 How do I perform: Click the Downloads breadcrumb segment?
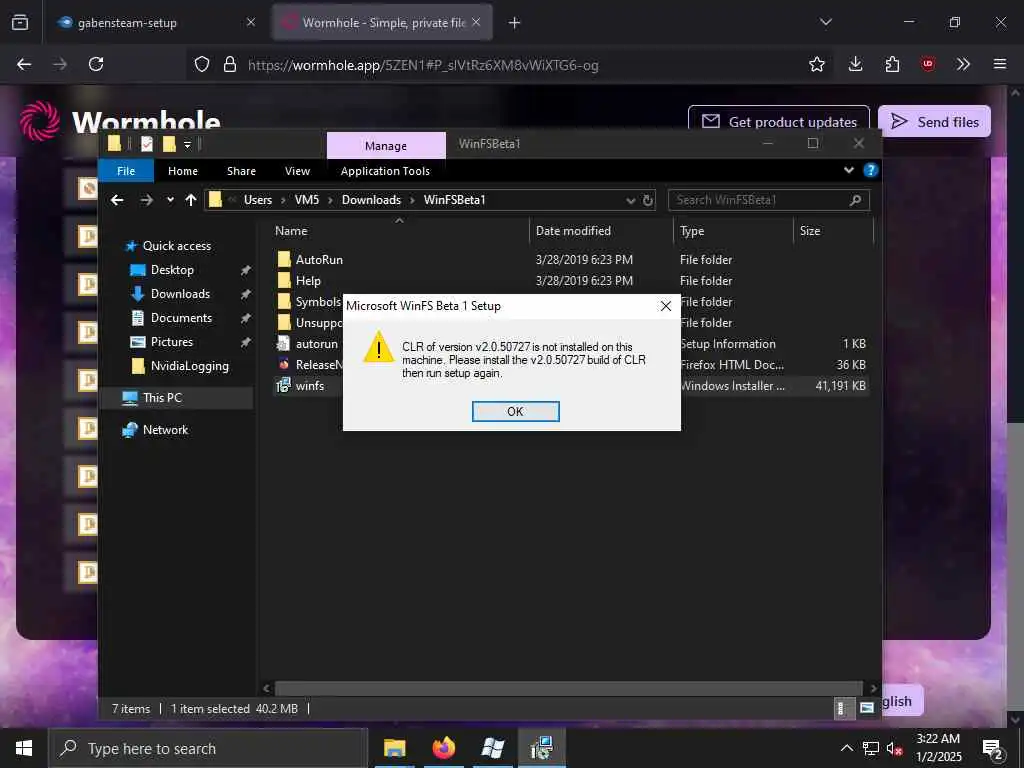click(371, 200)
